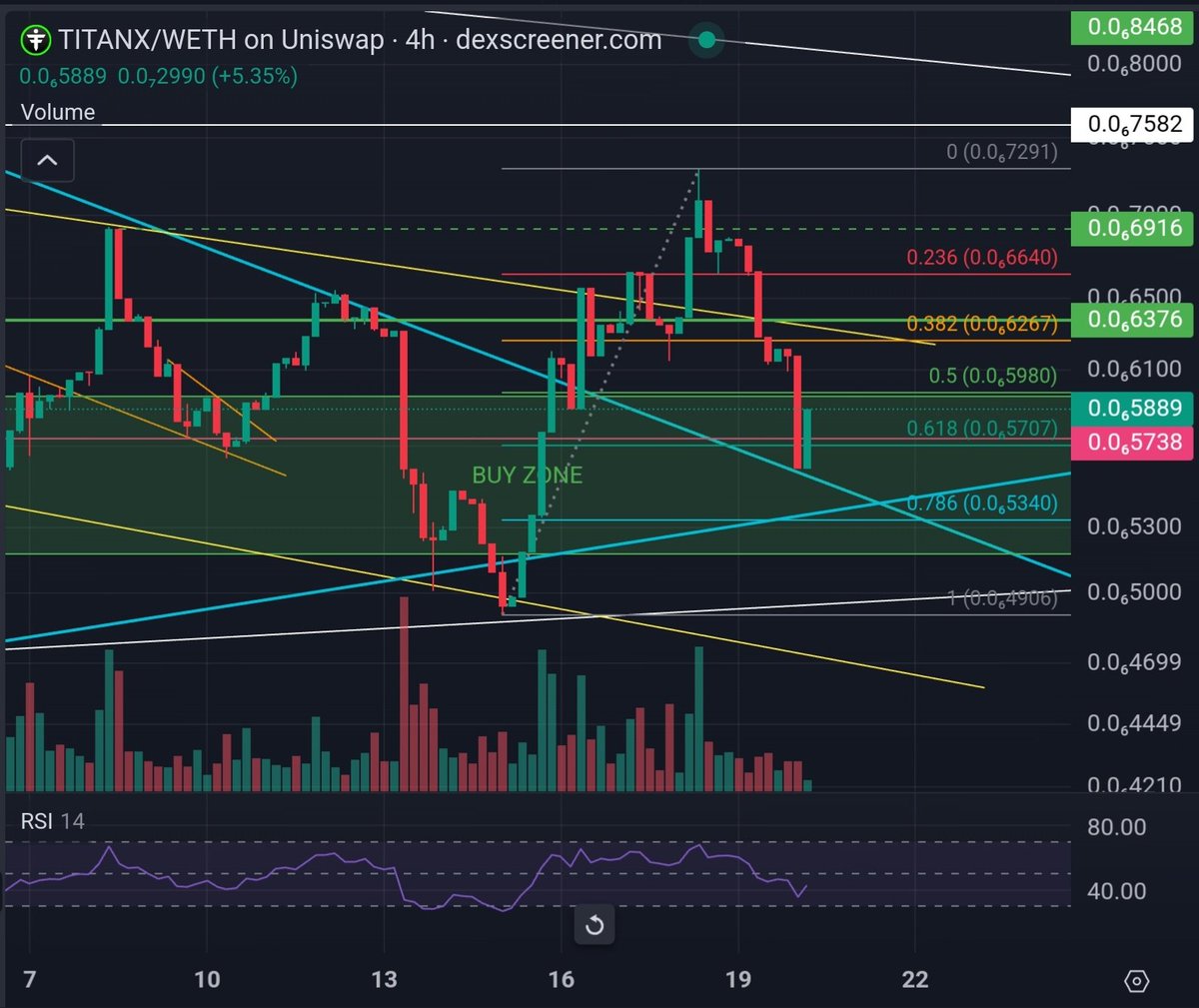The width and height of the screenshot is (1199, 1008).
Task: Click the RSI 80.00 scale value
Action: pos(1116,827)
